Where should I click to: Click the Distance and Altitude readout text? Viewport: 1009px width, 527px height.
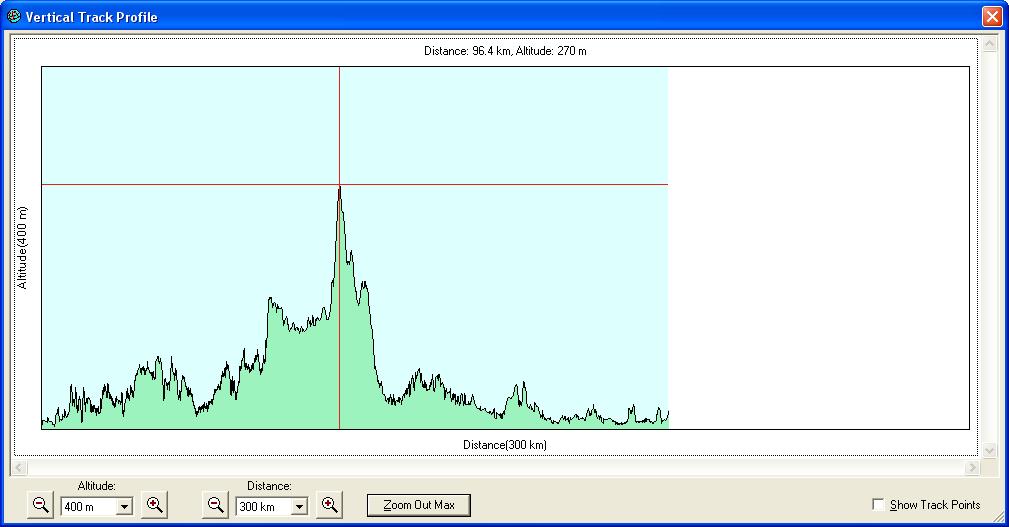pos(504,51)
